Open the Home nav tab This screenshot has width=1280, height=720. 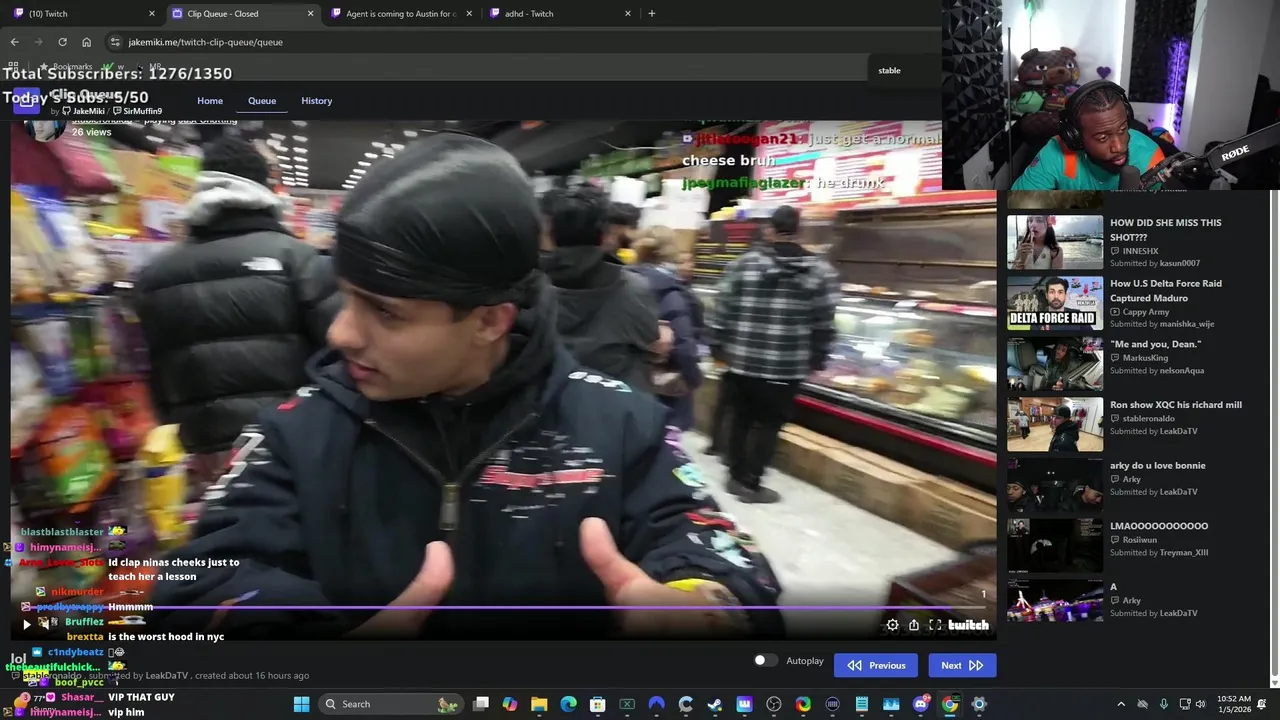coord(210,101)
